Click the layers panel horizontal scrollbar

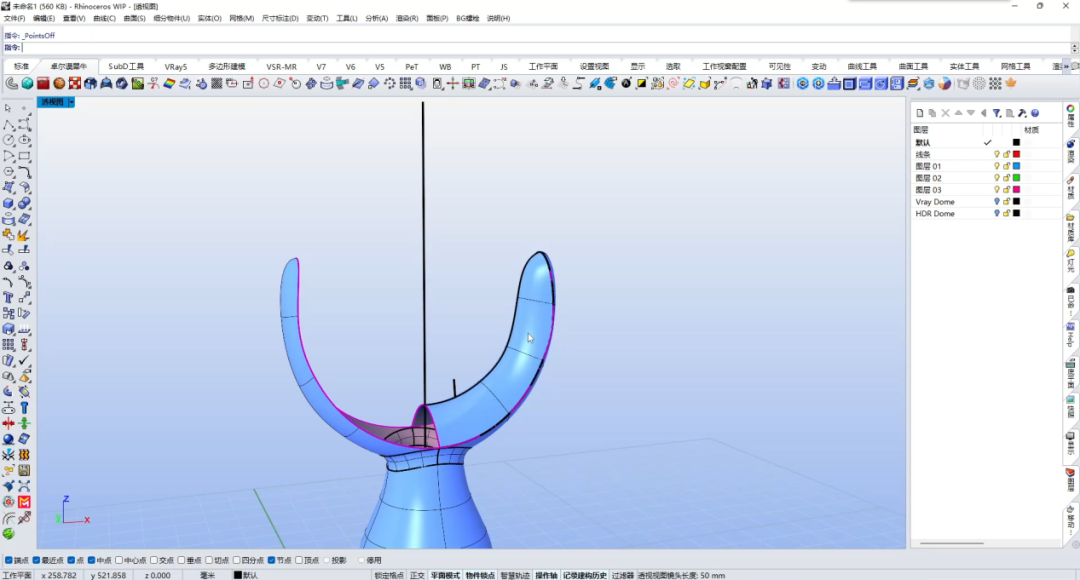[x=951, y=543]
